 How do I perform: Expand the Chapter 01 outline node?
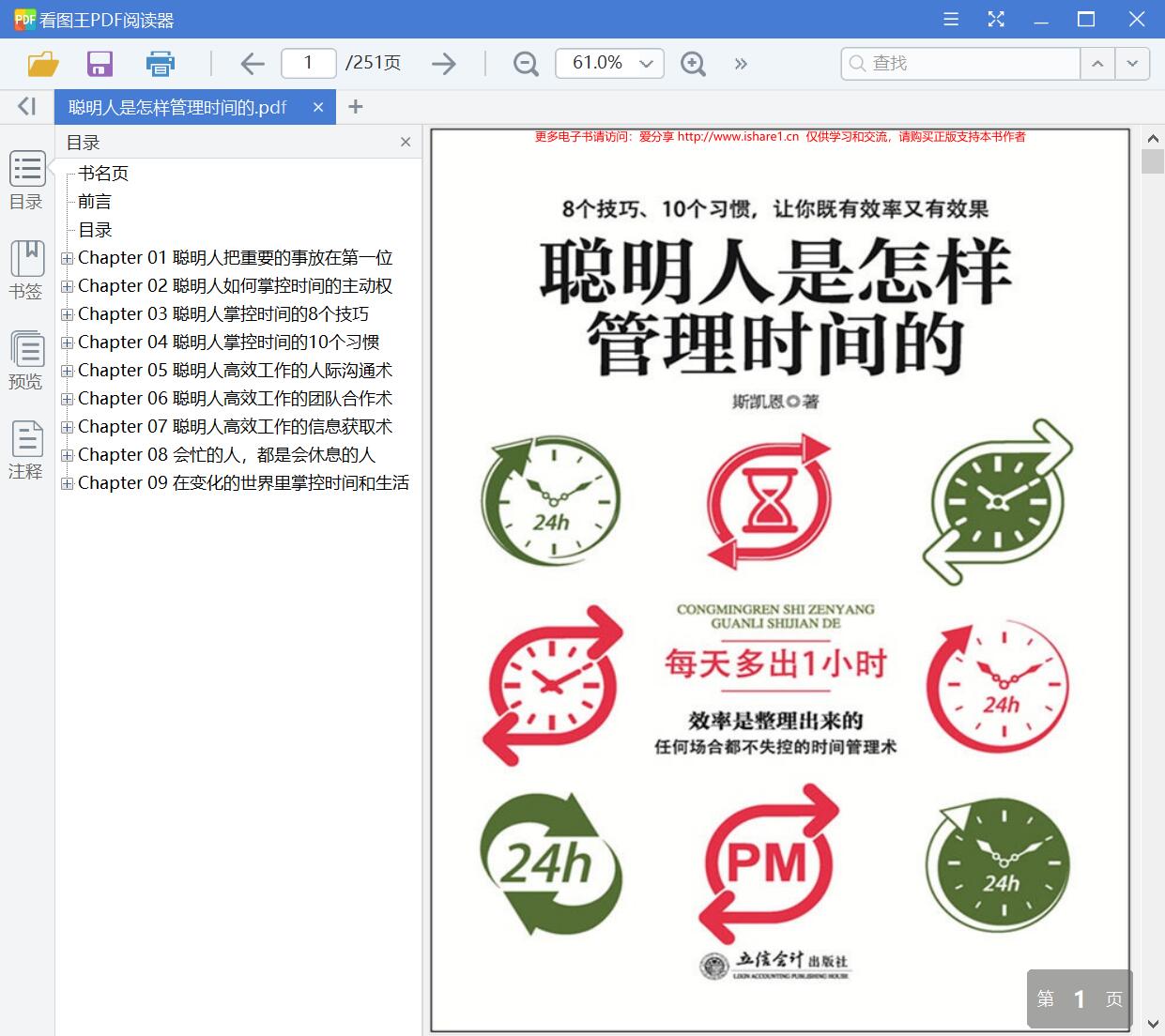tap(67, 258)
